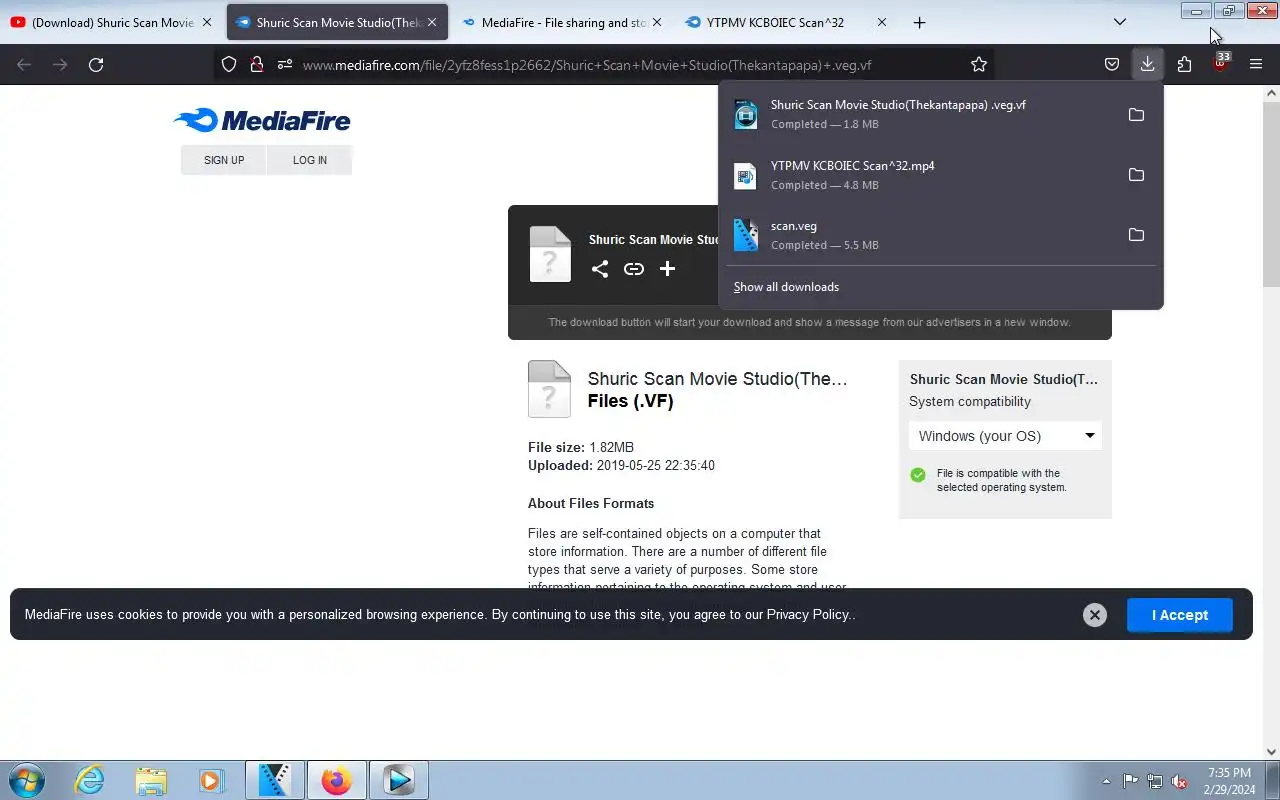Open the Windows (your OS) dropdown

pos(1005,436)
